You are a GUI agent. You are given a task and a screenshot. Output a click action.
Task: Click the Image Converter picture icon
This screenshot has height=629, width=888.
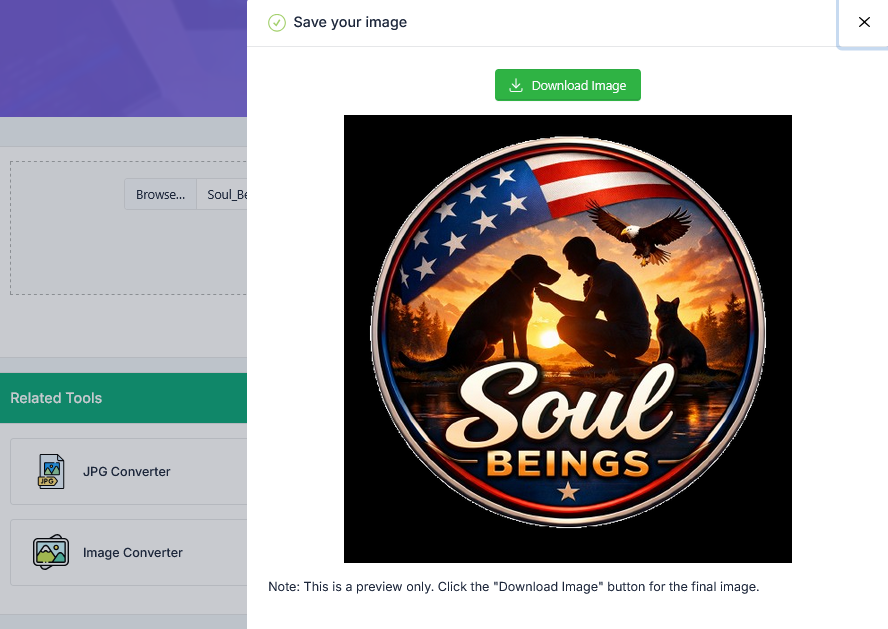point(51,552)
